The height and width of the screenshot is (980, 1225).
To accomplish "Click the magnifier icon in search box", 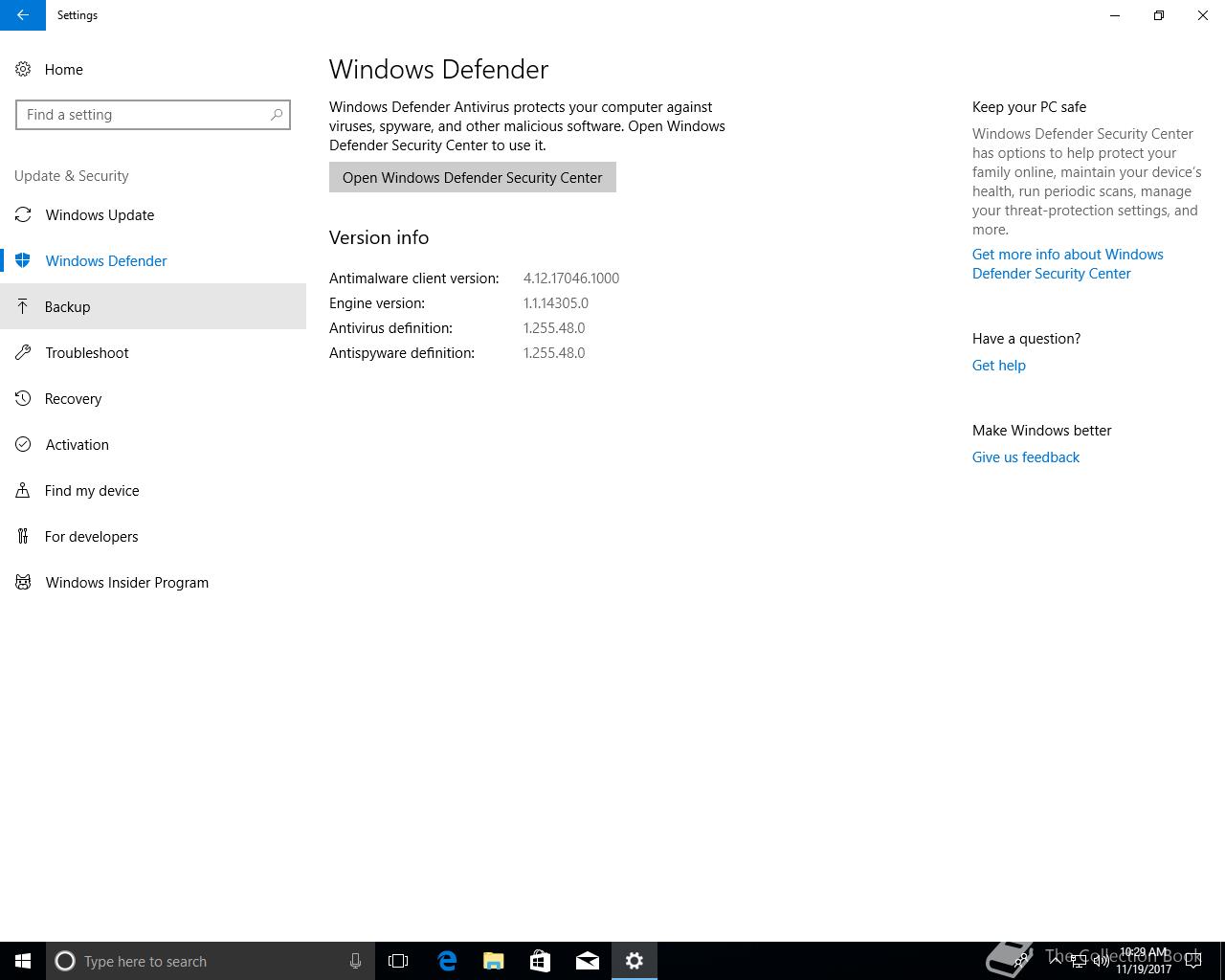I will (277, 115).
